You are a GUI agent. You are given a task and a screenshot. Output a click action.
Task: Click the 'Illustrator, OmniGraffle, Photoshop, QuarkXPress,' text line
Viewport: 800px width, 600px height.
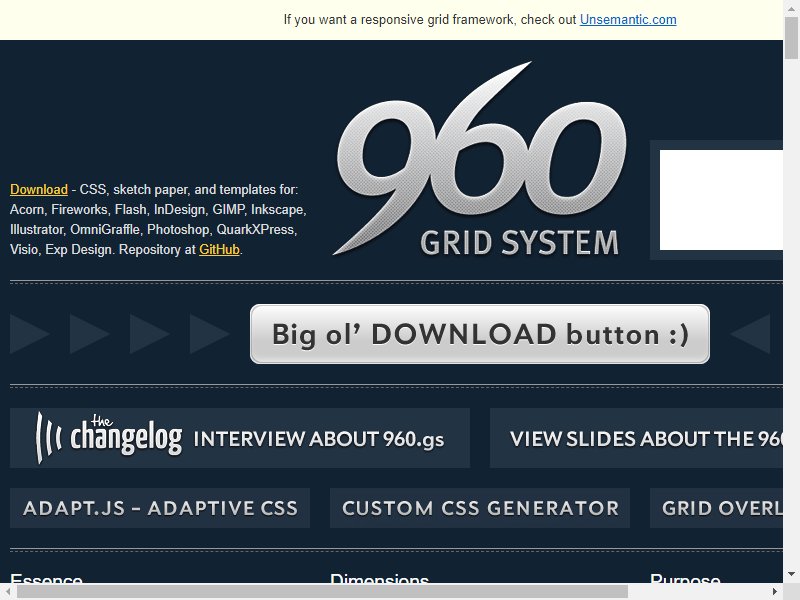[154, 230]
